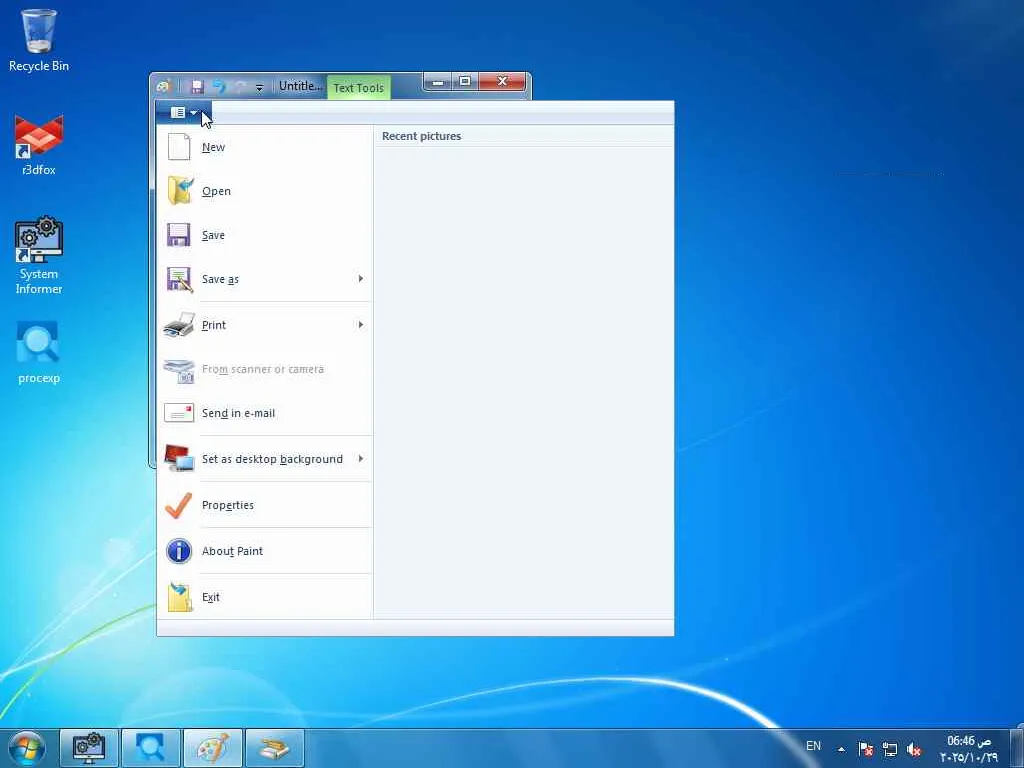Switch to the Text Tools tab
The image size is (1024, 768).
point(359,88)
